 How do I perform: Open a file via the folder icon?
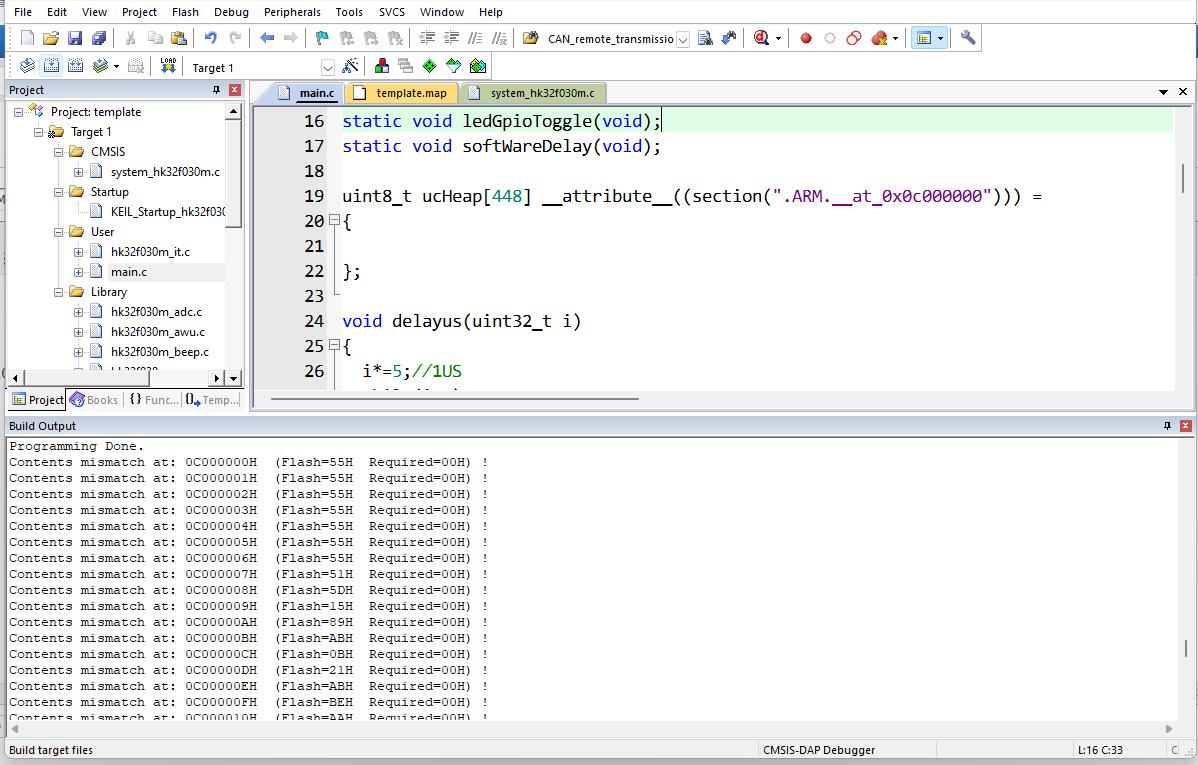[50, 38]
